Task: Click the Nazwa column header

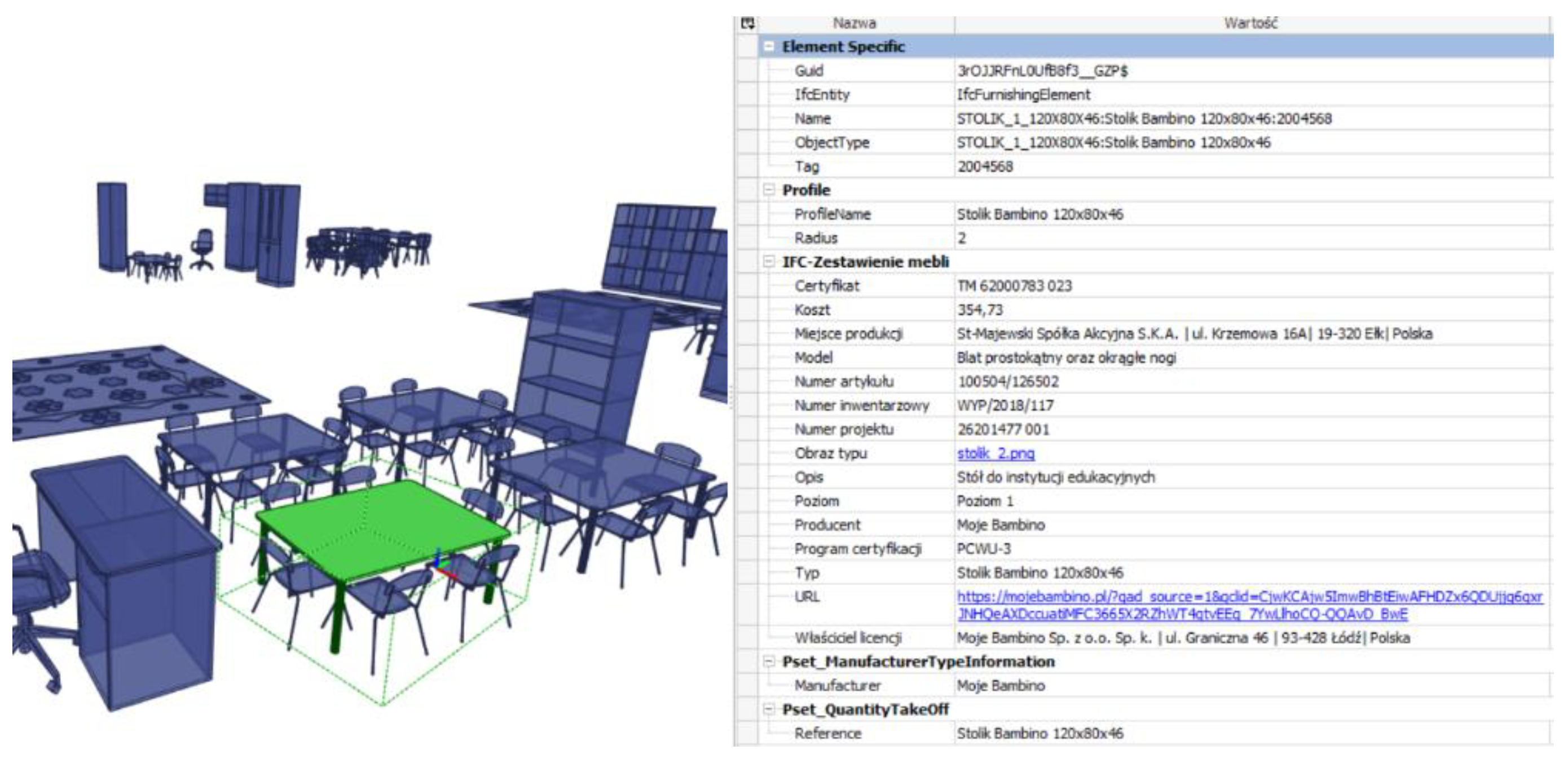Action: click(854, 24)
